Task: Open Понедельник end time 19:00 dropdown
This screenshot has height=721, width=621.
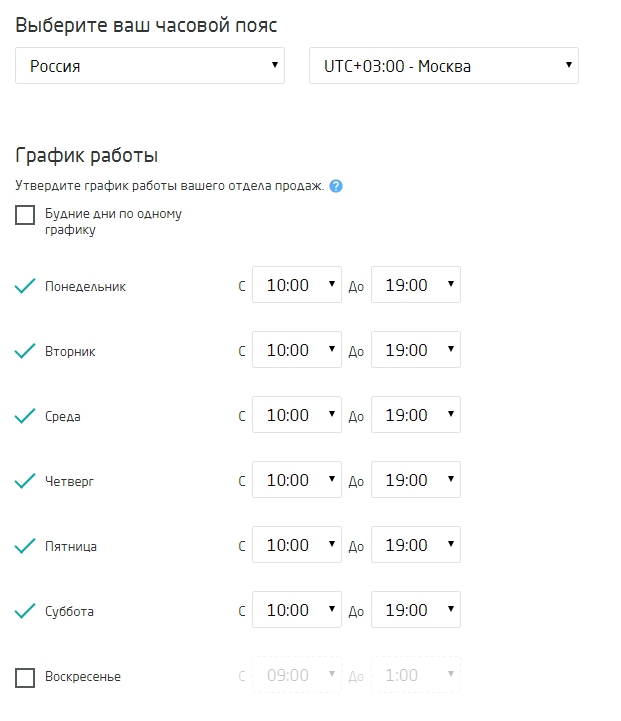Action: [x=416, y=285]
